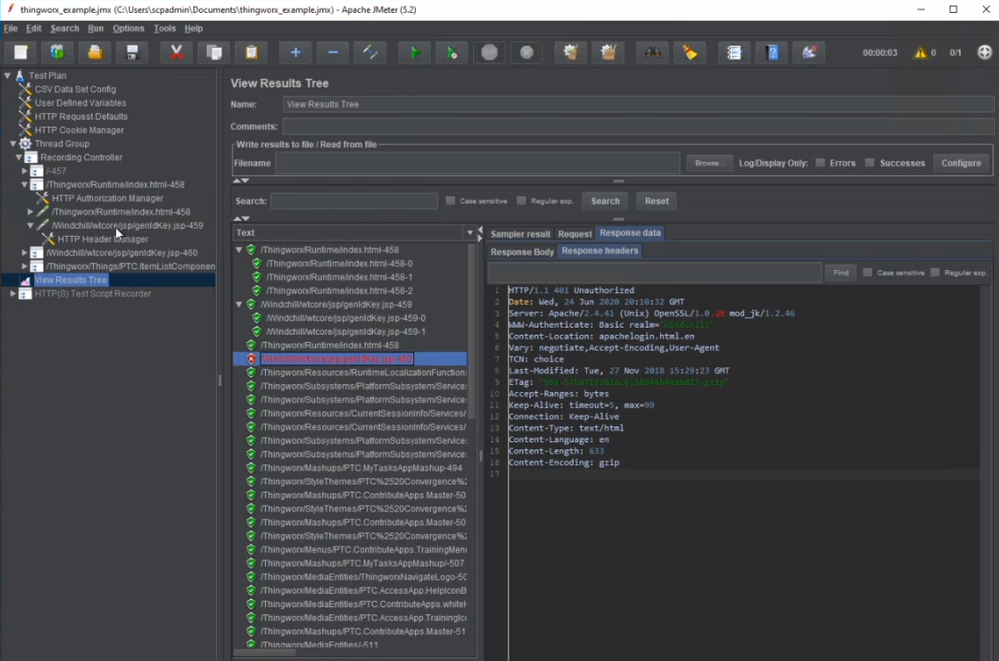
Task: Click the Reset button
Action: tap(656, 201)
